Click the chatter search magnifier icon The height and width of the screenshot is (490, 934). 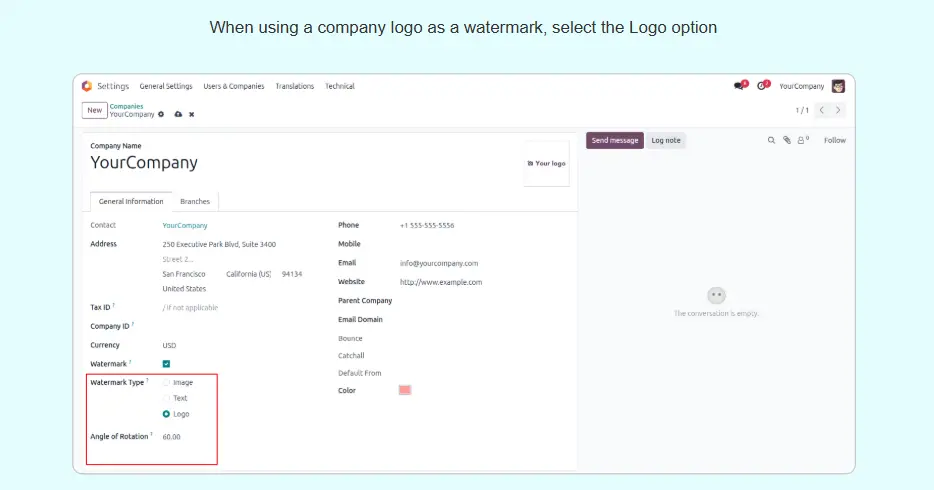[x=771, y=140]
